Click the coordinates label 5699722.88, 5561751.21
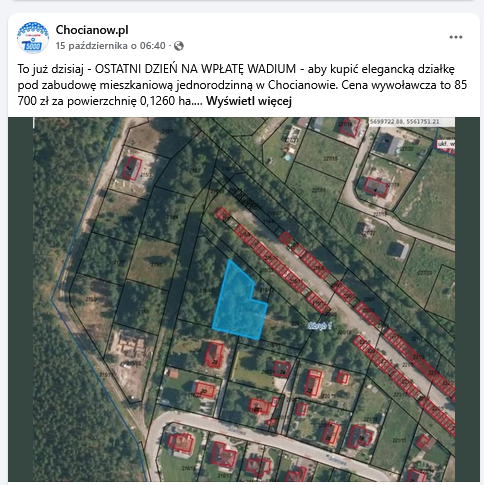Viewport: 484px width, 485px height. (x=404, y=122)
